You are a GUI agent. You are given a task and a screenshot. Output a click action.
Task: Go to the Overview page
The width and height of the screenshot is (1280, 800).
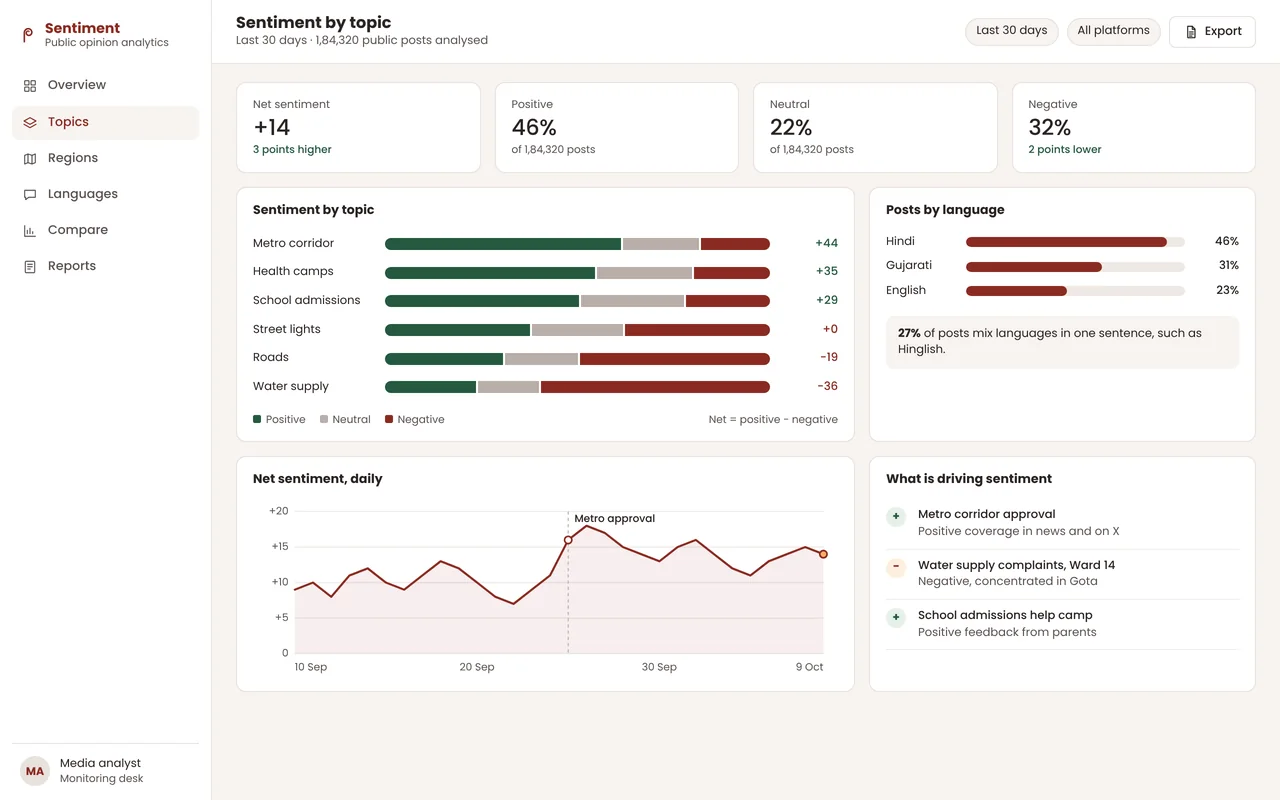105,85
